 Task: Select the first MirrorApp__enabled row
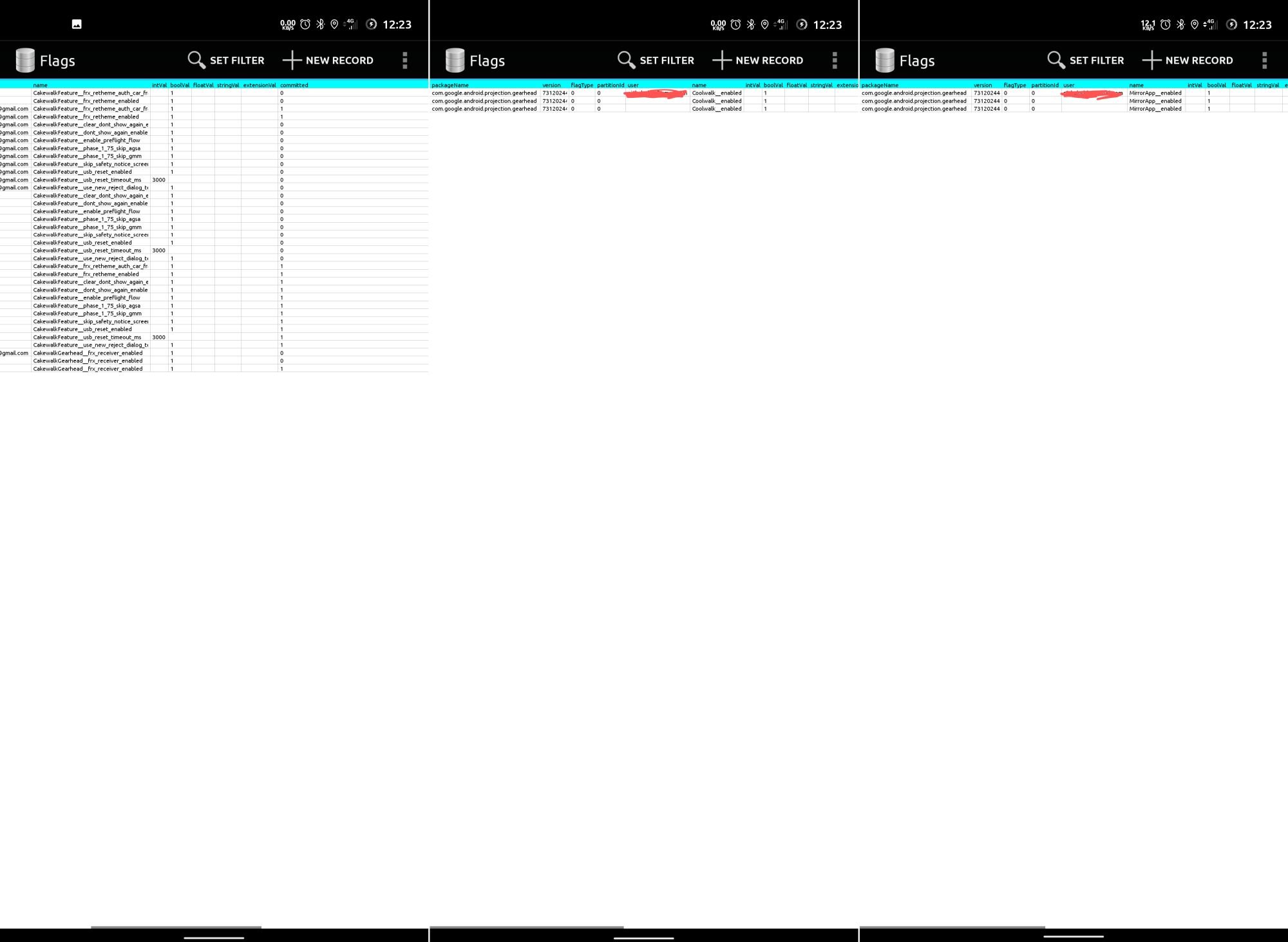(1155, 93)
